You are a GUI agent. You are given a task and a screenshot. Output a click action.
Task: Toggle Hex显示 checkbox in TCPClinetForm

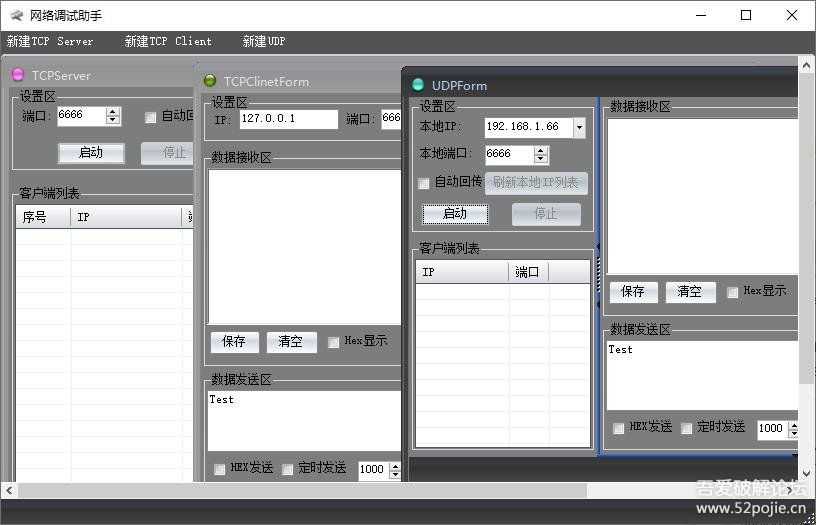(334, 342)
